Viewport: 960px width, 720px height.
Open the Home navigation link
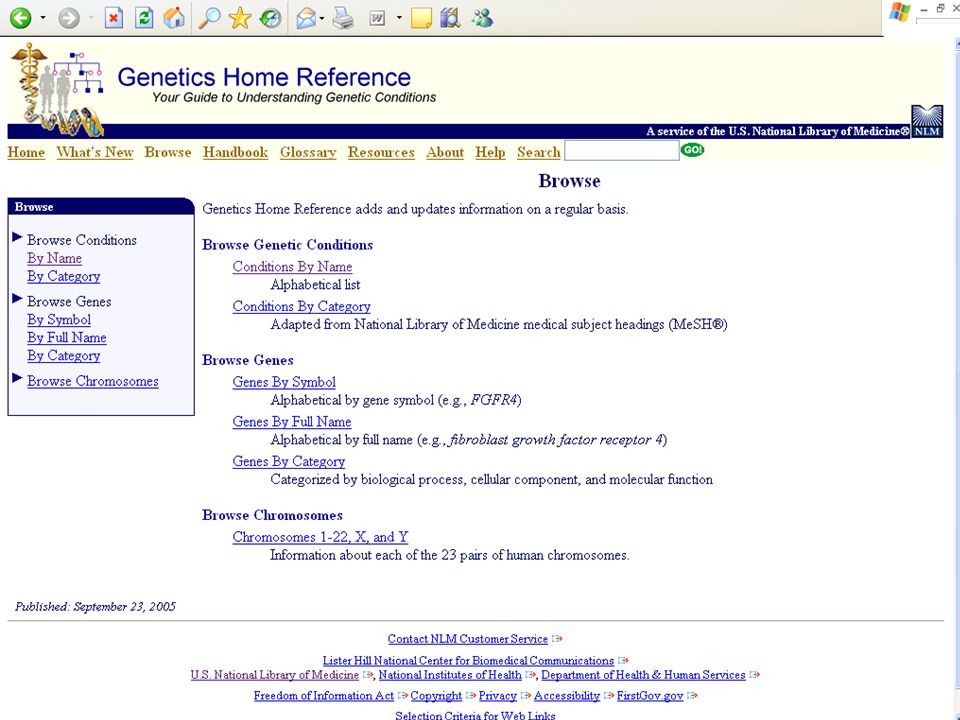(26, 152)
